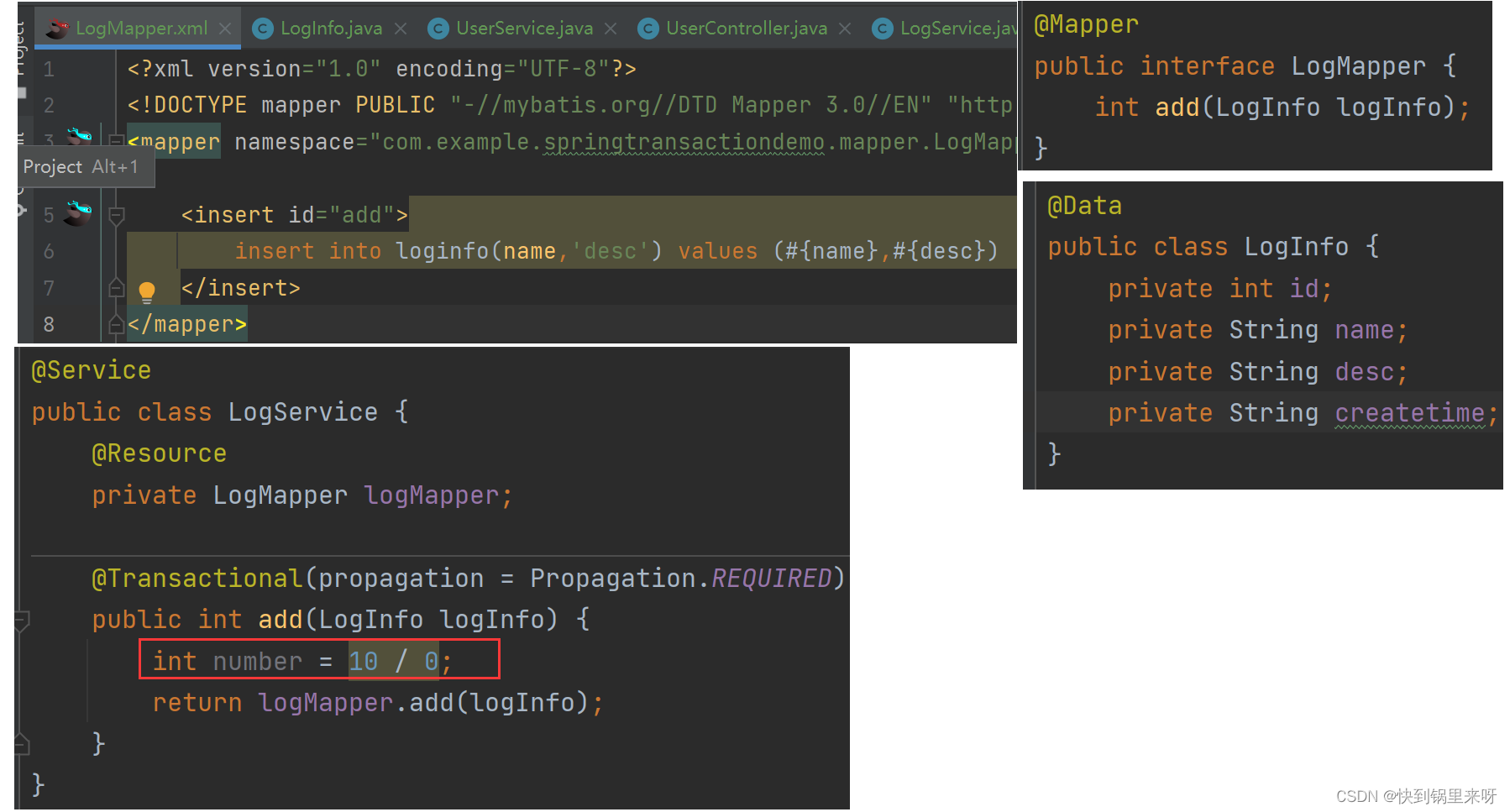
Task: Open the UserController.java tab
Action: click(746, 29)
